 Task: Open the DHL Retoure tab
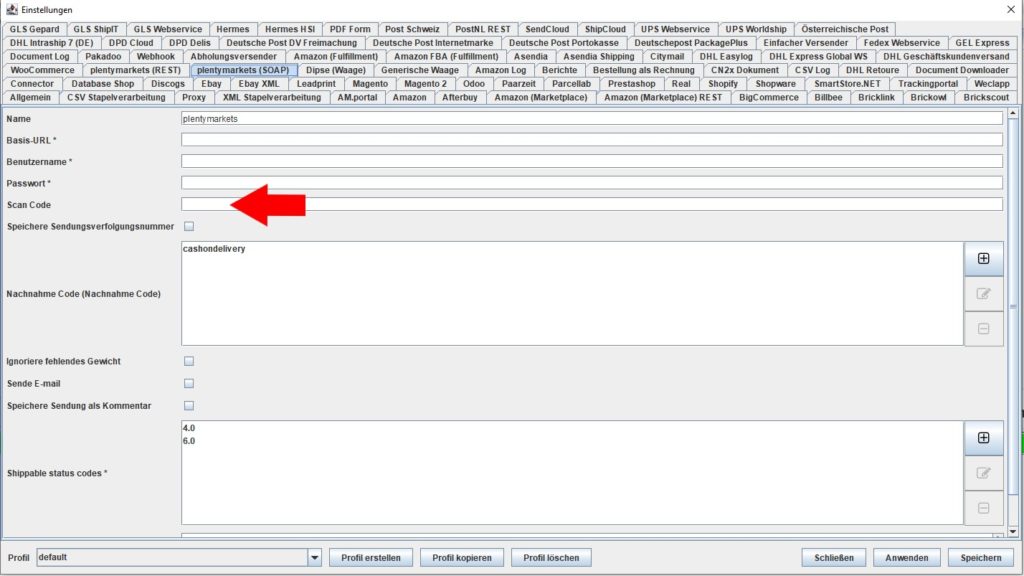click(x=872, y=70)
